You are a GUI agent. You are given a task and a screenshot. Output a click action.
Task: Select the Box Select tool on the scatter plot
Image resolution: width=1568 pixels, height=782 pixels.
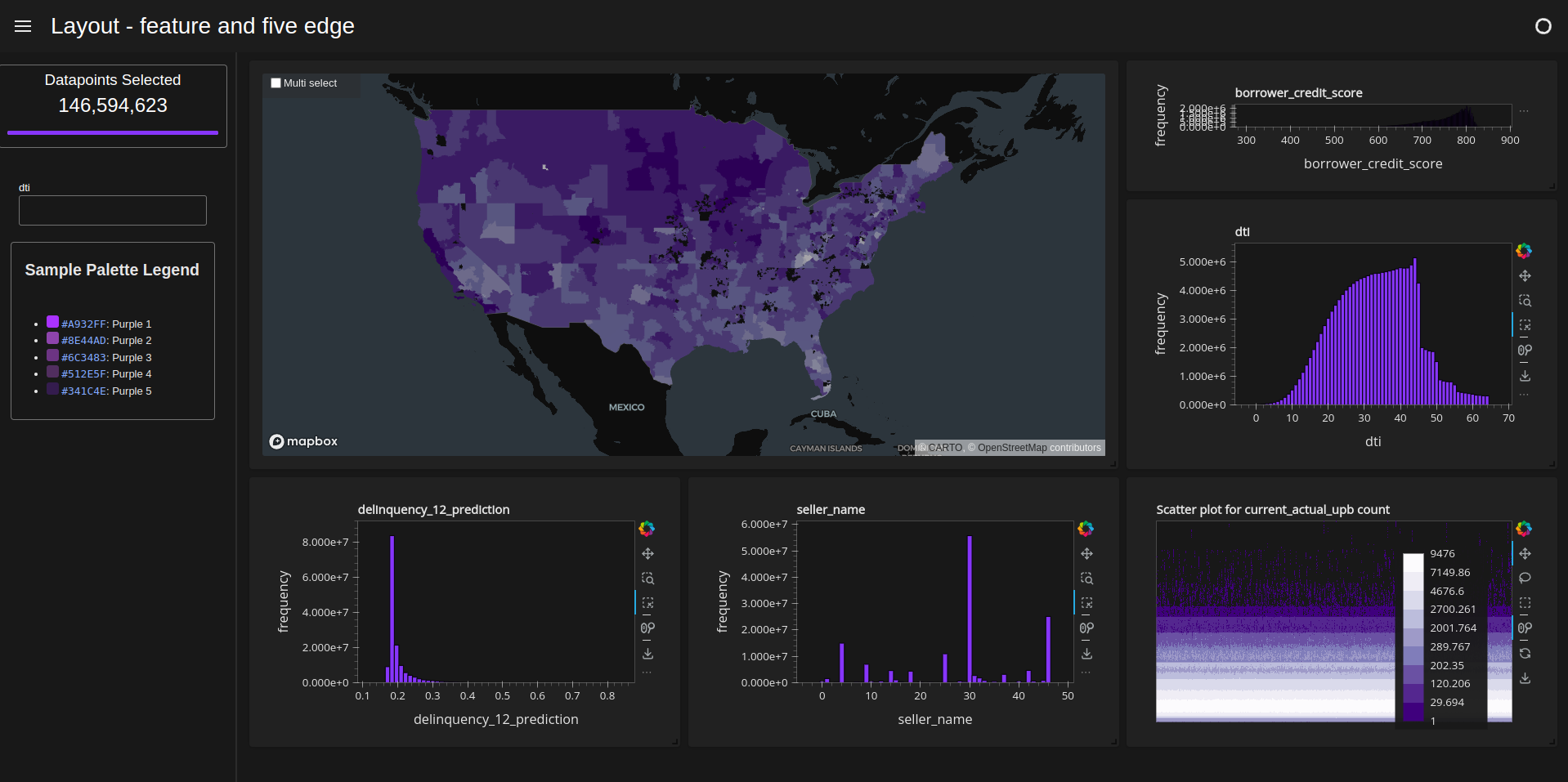(x=1525, y=603)
